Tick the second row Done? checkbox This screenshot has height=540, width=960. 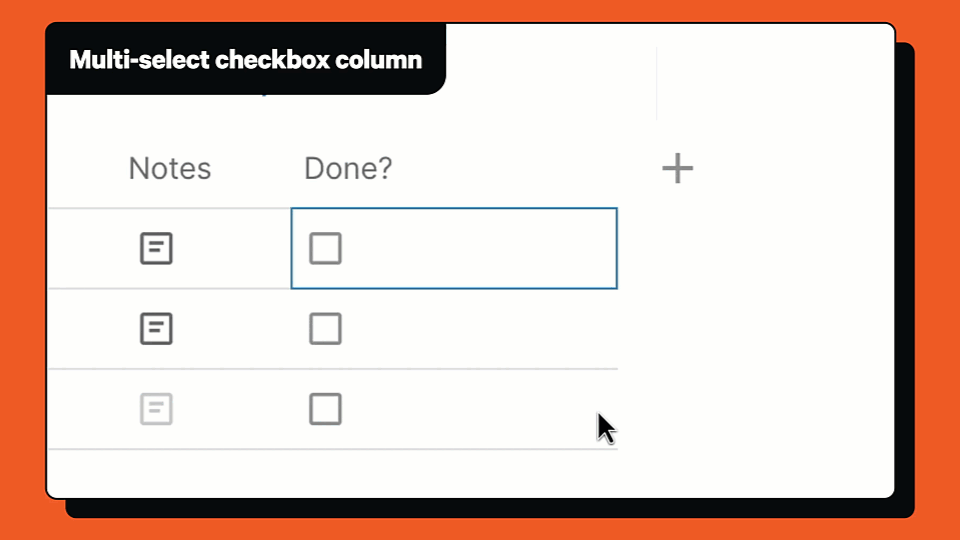click(x=325, y=329)
